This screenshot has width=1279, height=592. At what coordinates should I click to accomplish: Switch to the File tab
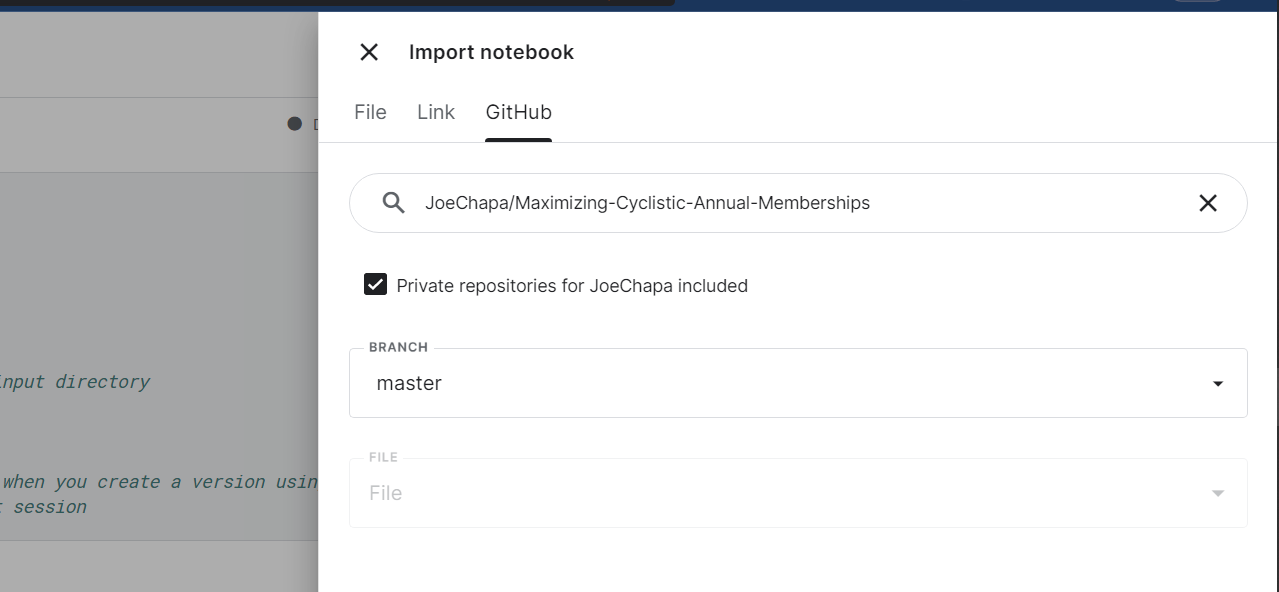[370, 112]
